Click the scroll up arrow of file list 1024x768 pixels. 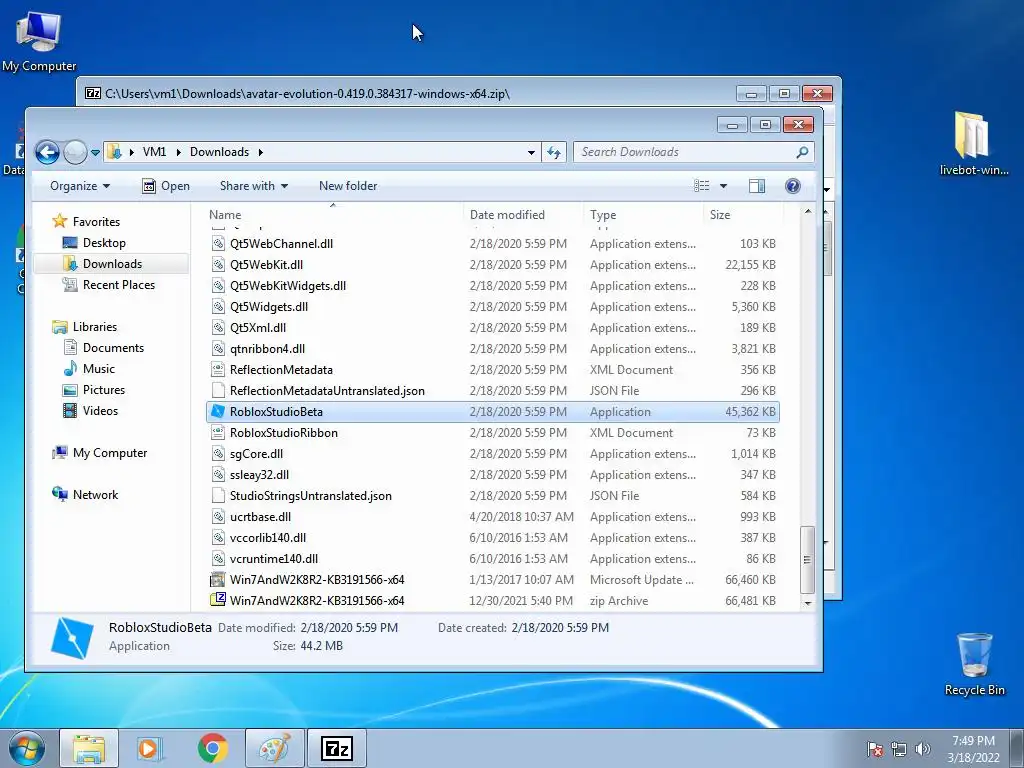[x=808, y=212]
